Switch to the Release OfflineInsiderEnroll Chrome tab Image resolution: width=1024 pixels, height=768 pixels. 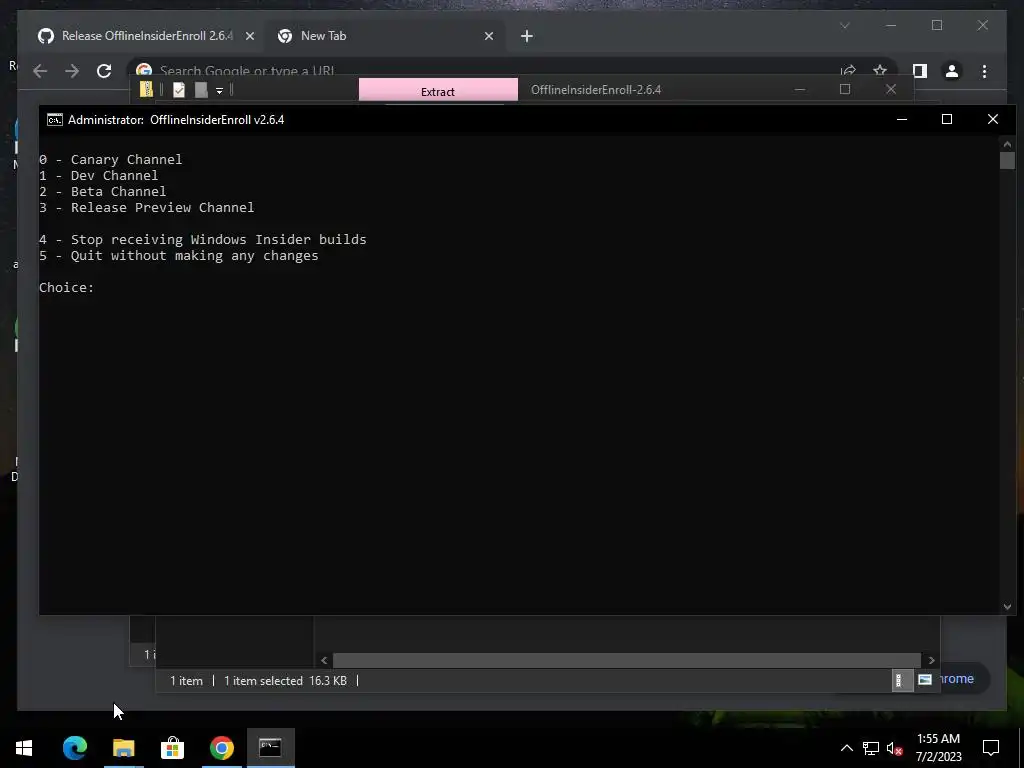[x=145, y=36]
